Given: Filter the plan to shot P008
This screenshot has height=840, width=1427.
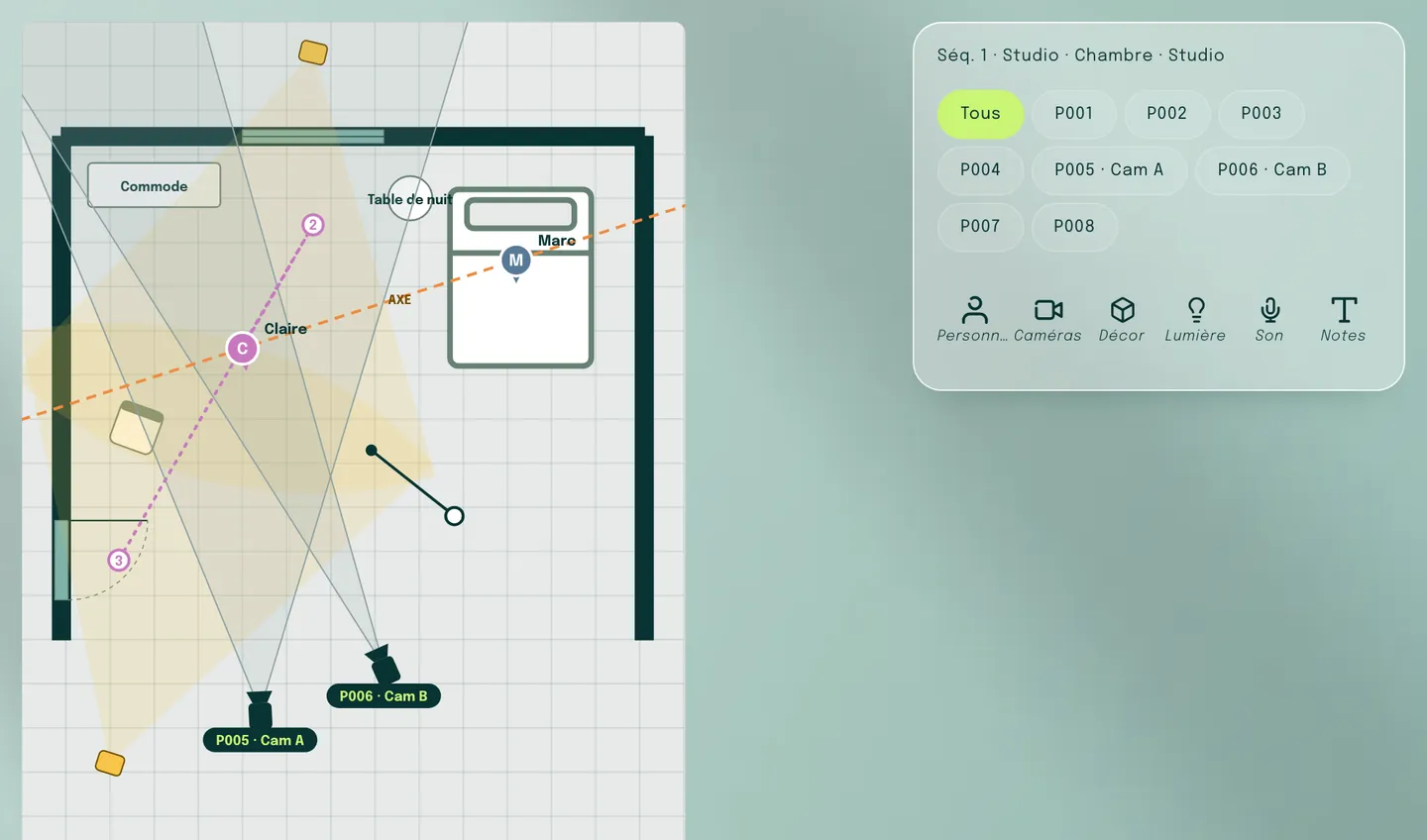Looking at the screenshot, I should click(1074, 226).
